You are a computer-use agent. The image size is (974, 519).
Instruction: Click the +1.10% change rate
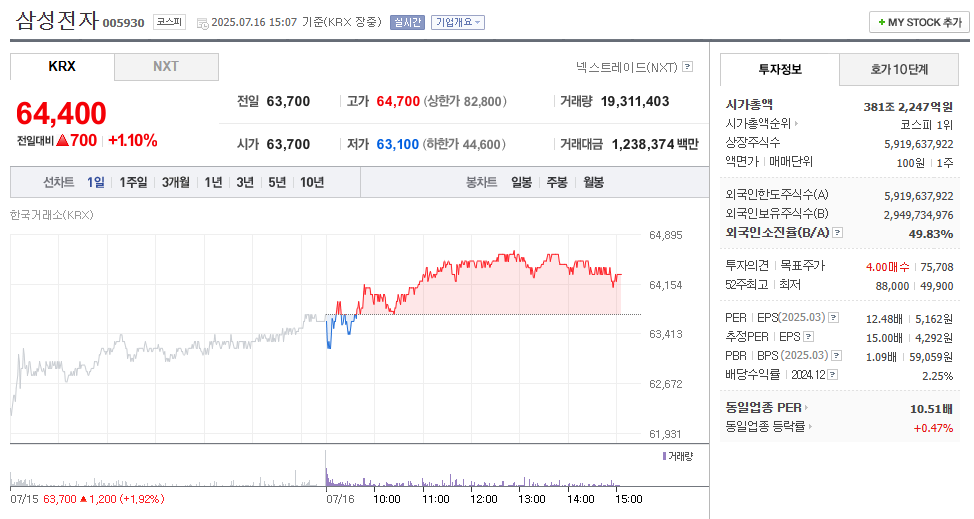[133, 141]
